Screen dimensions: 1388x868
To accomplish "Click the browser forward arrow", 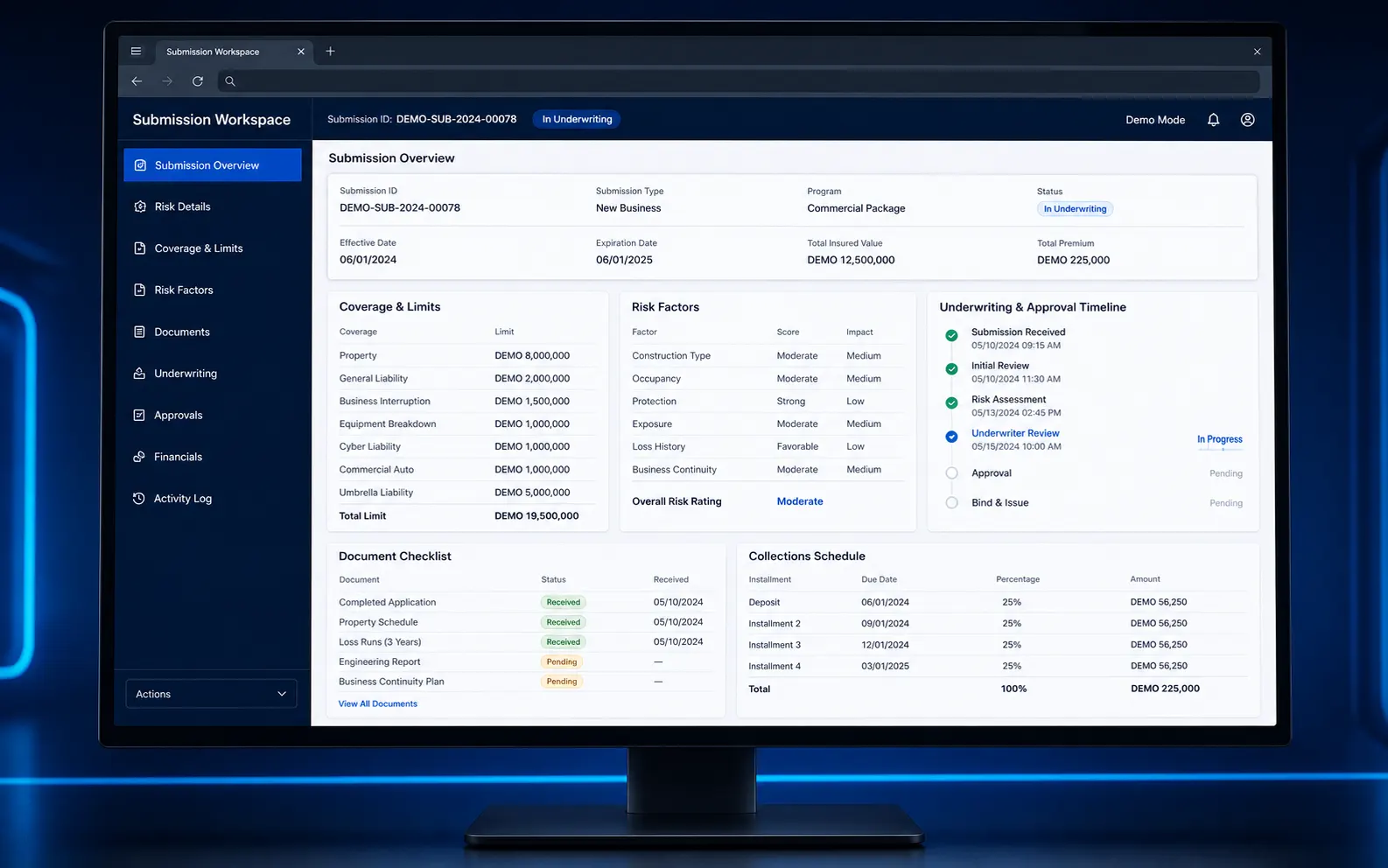I will (167, 81).
